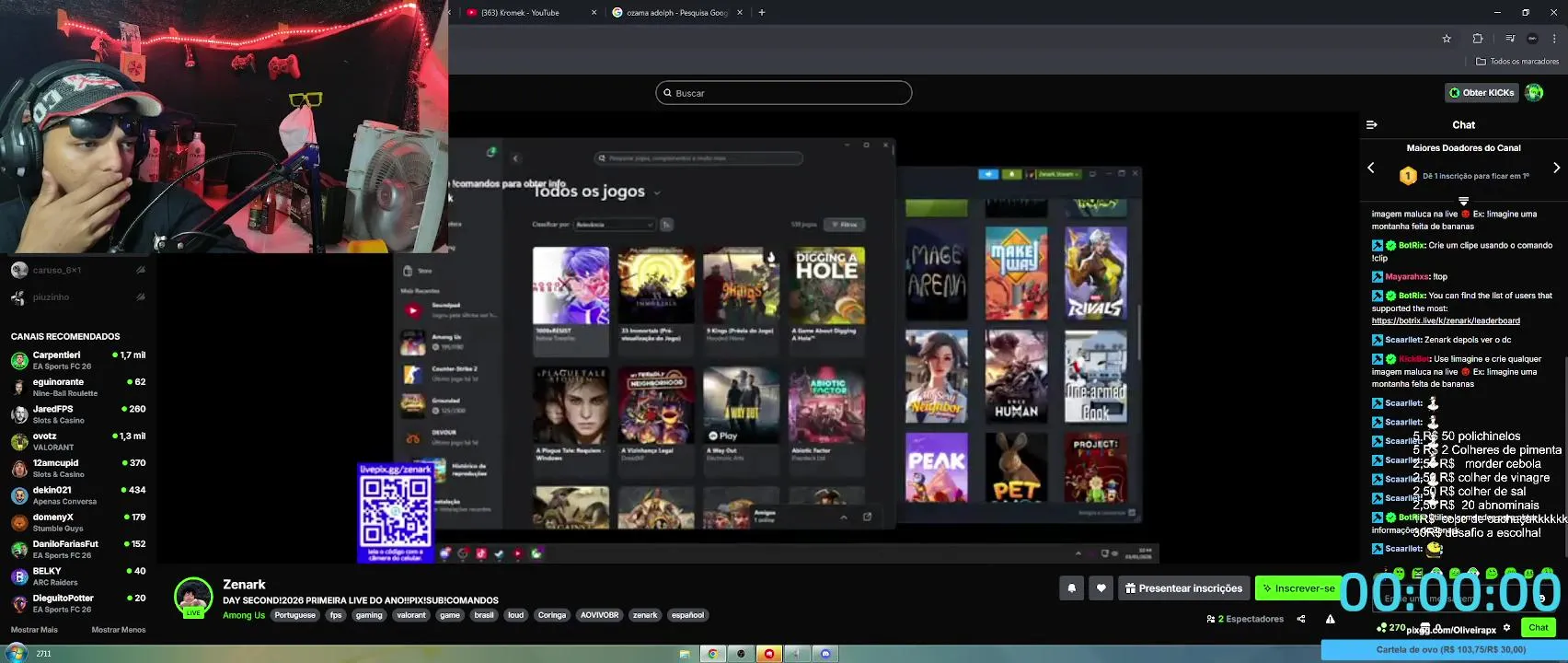Toggle follow heart button for Zenark
Image resolution: width=1568 pixels, height=663 pixels.
click(x=1101, y=588)
